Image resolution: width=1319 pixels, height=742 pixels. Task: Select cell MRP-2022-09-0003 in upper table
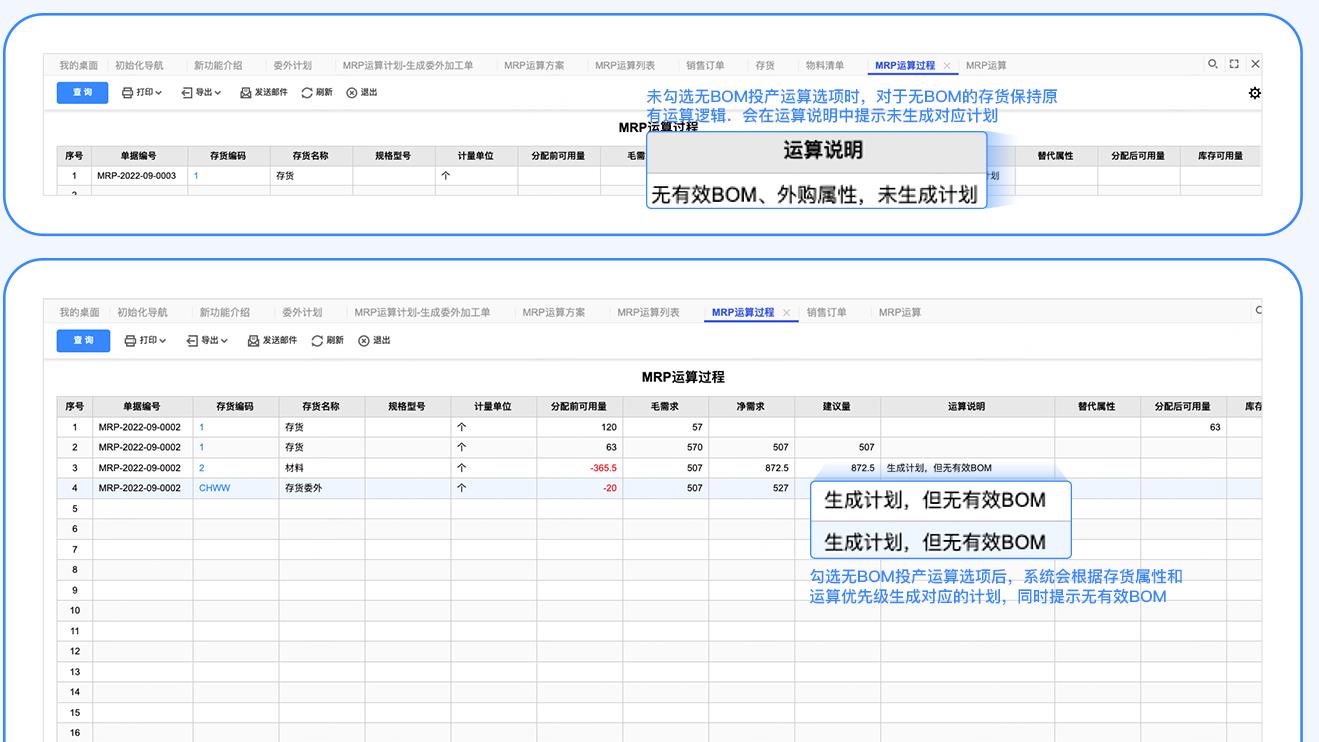pyautogui.click(x=139, y=175)
